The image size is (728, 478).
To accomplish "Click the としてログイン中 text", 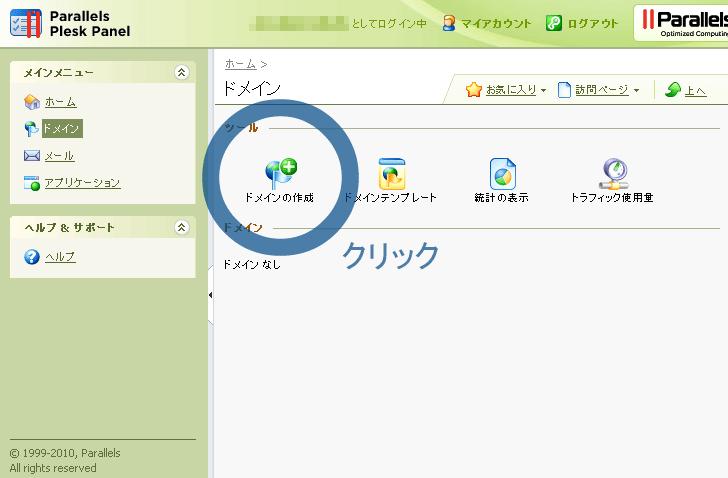I will 389,24.
